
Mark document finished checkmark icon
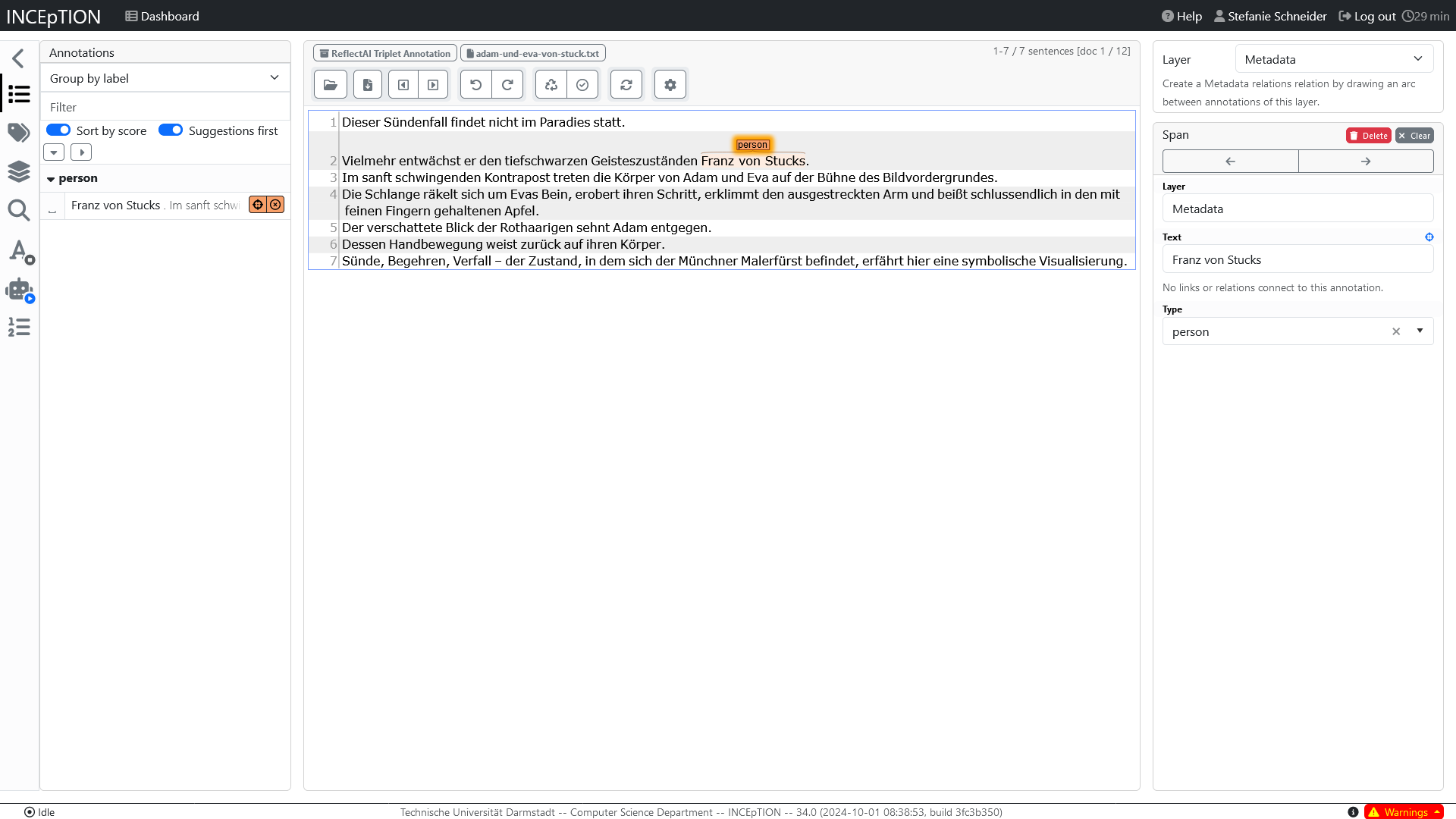582,85
